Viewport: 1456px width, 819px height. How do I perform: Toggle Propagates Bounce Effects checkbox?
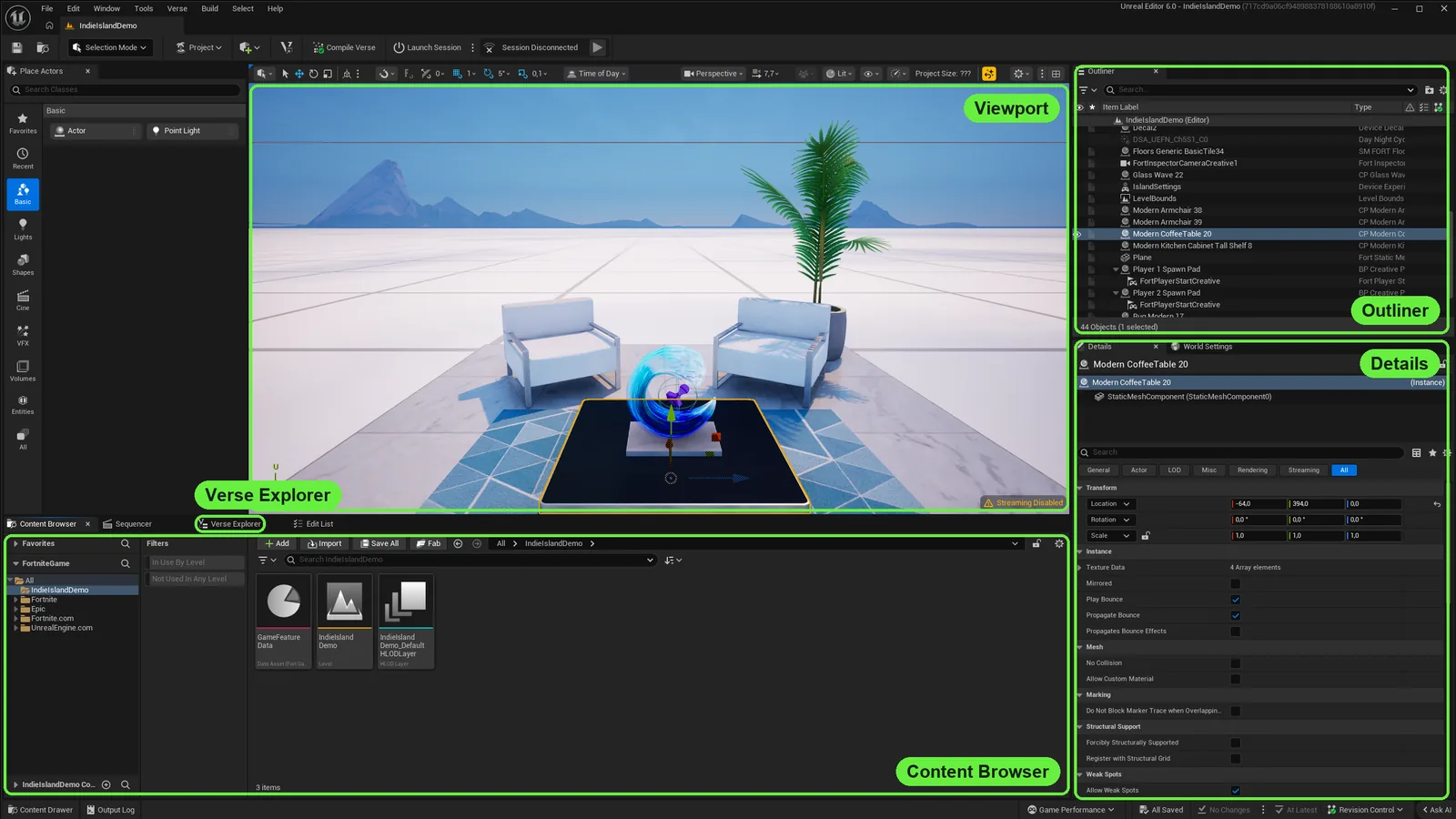click(1235, 632)
